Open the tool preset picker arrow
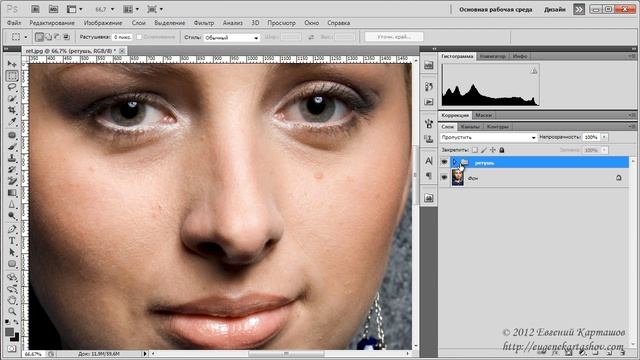640x360 pixels. click(26, 37)
